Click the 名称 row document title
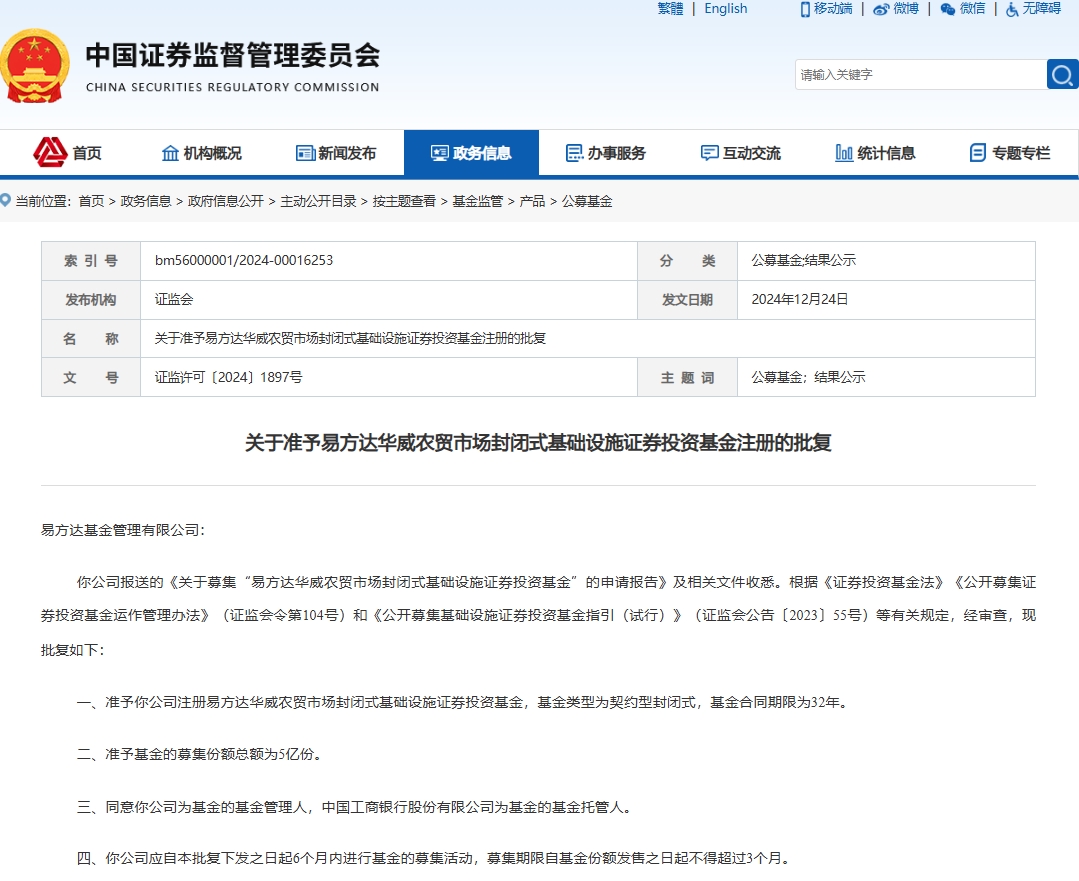 350,338
